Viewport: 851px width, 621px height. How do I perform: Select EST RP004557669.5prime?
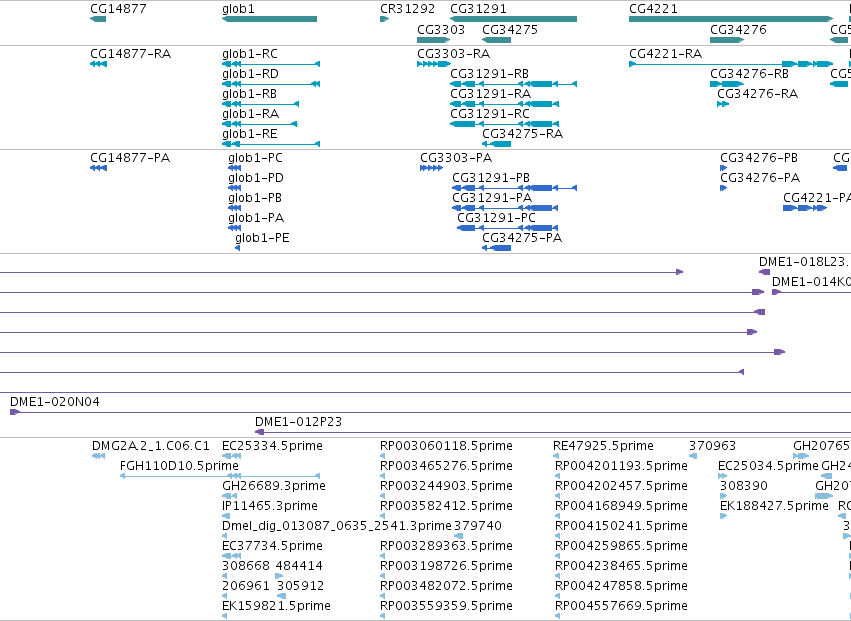click(558, 616)
